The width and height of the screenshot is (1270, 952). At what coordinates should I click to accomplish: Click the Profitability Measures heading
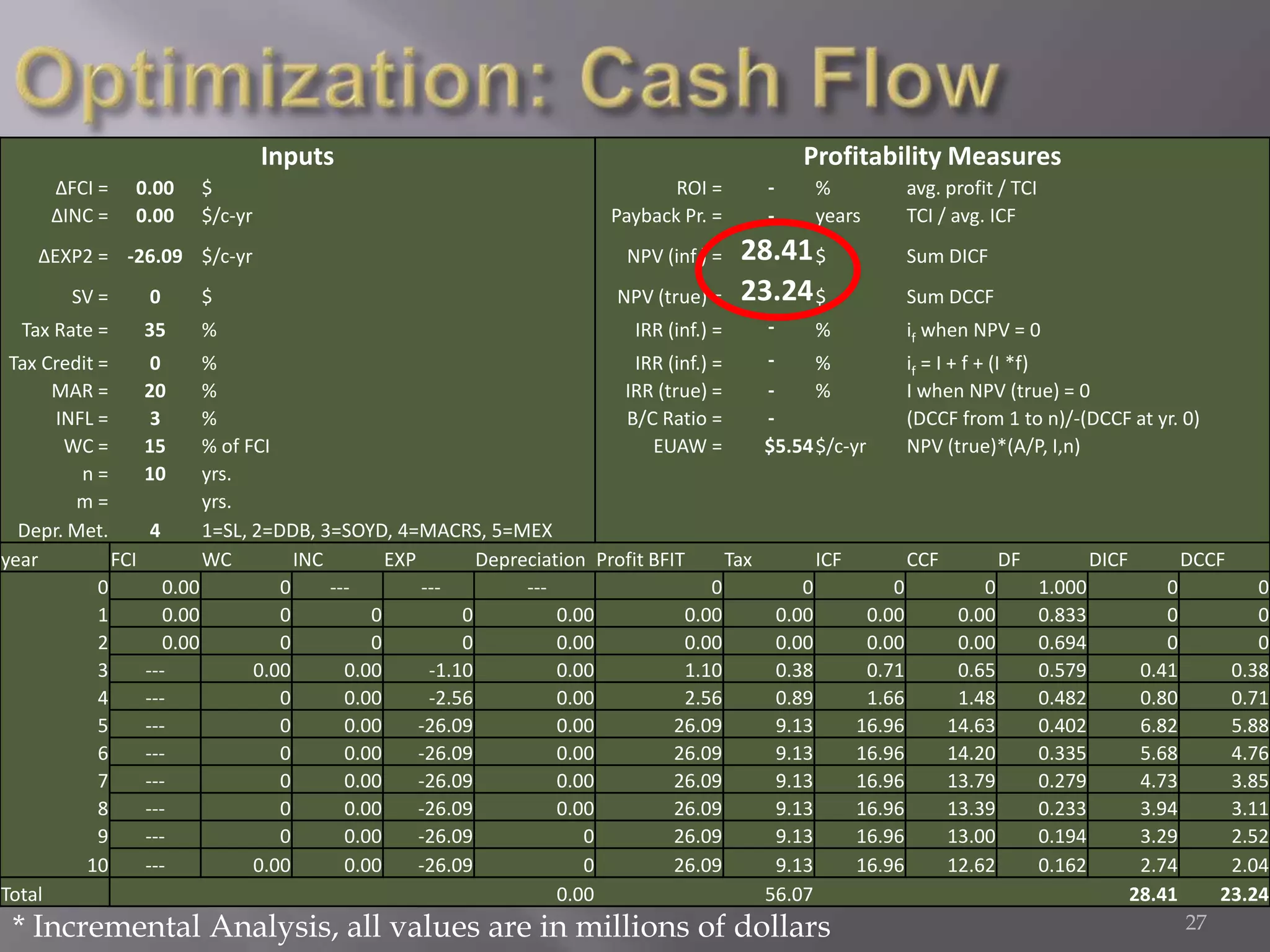(931, 156)
